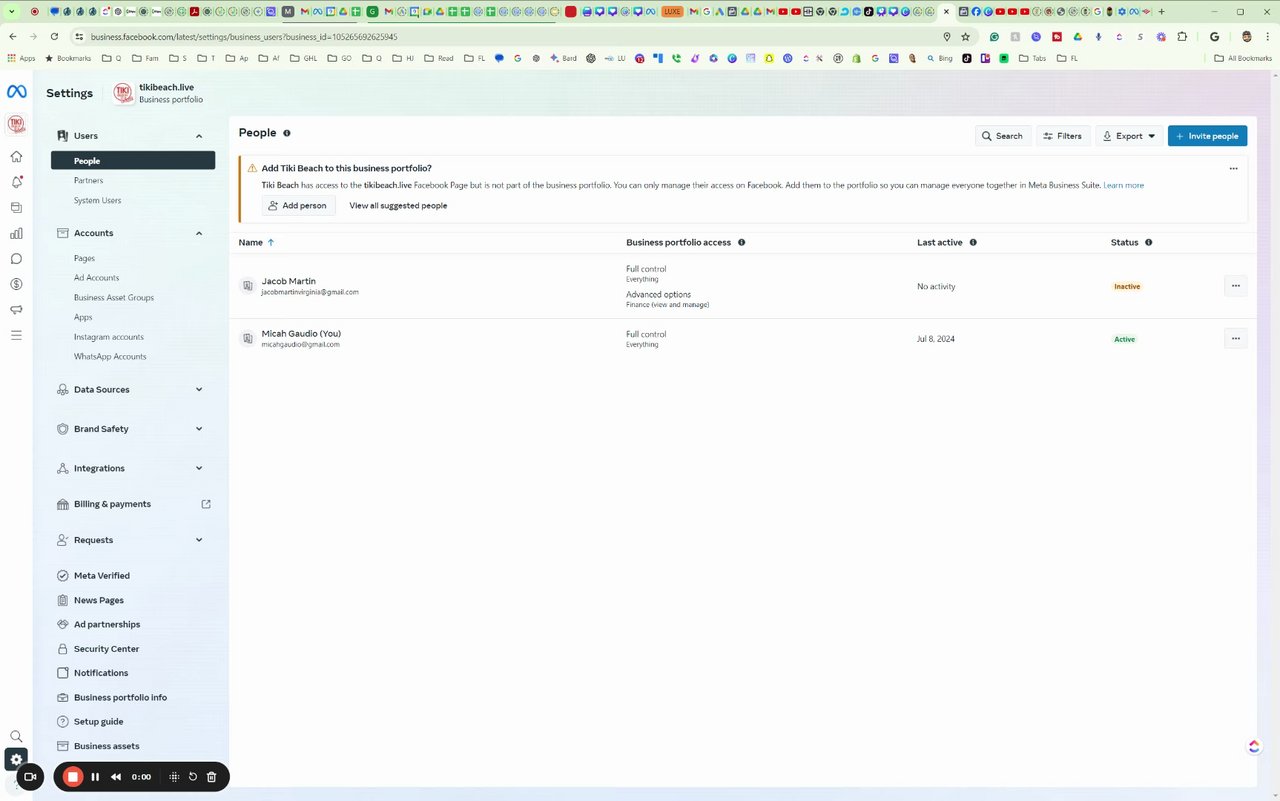The height and width of the screenshot is (801, 1280).
Task: Open WhatsApp Accounts
Action: point(110,356)
